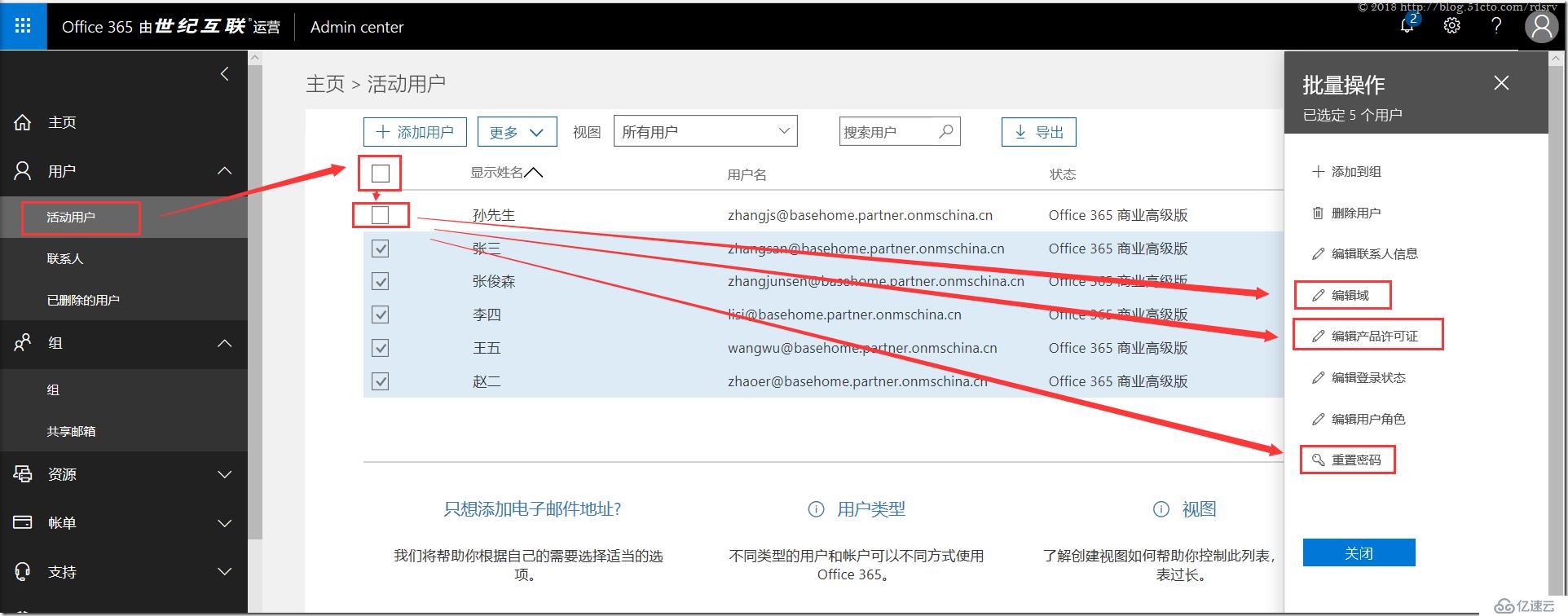Click username zhangjs@basehome.partner.onmschina.cn
Screen dimensions: 1568x616
860,215
